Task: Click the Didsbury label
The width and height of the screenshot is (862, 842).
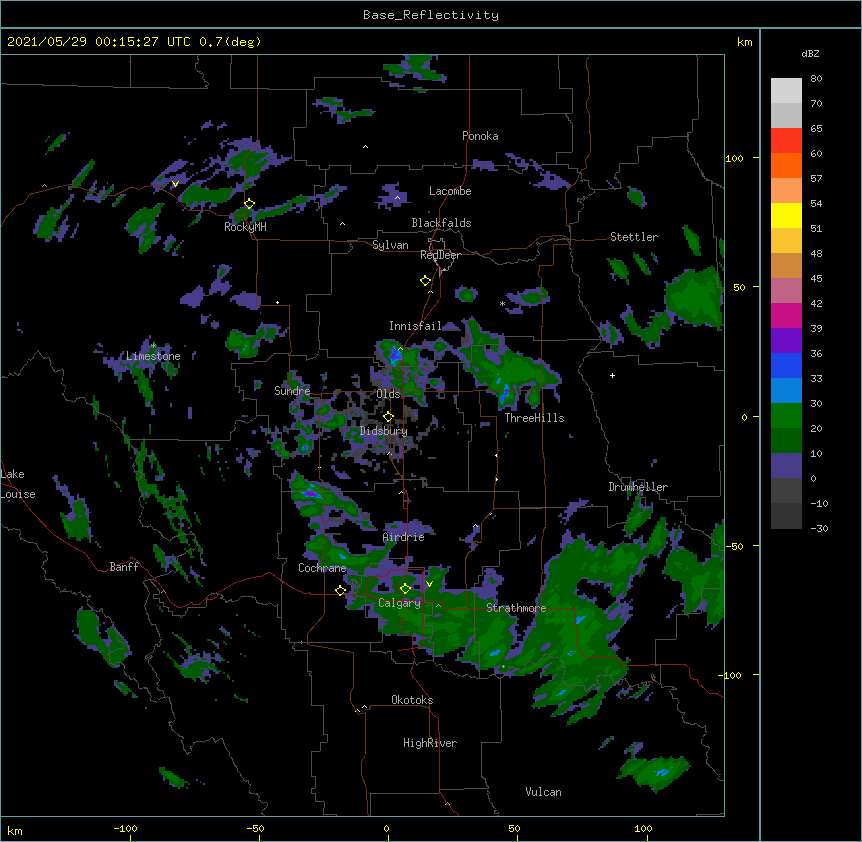Action: (x=384, y=431)
